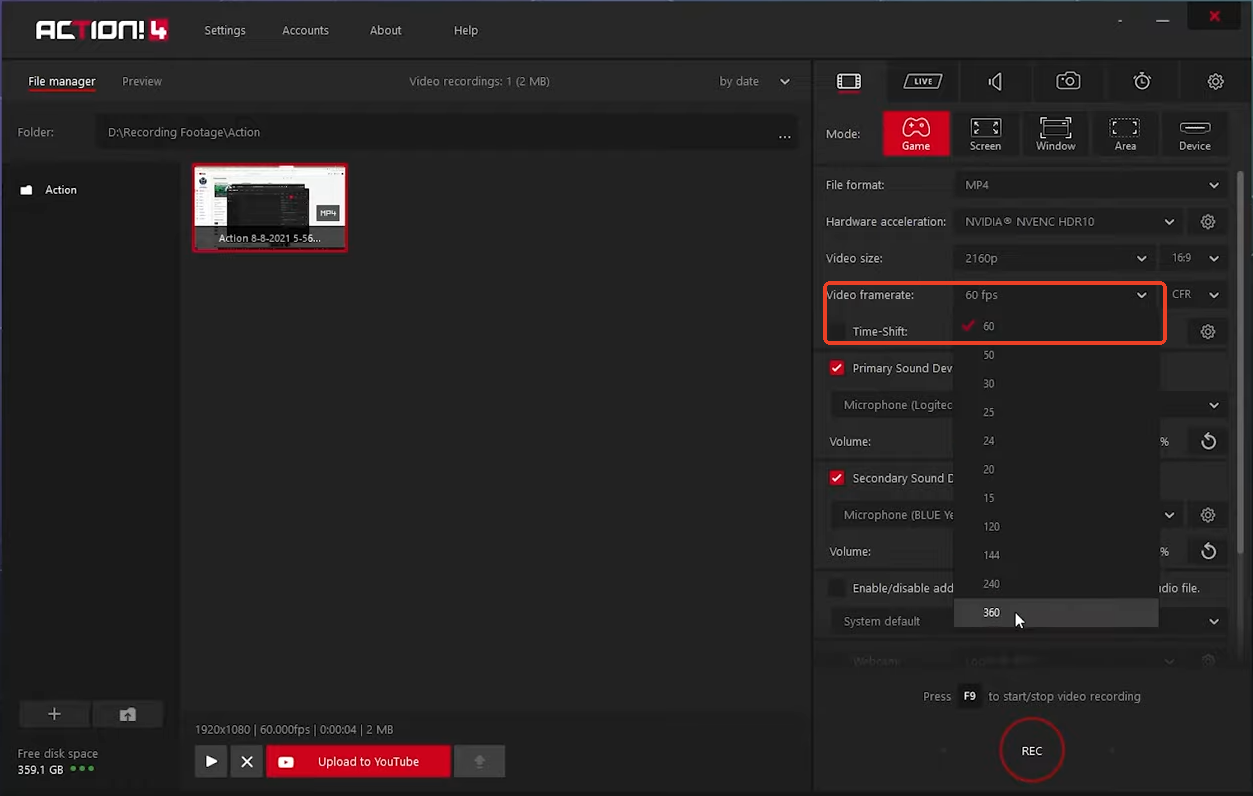1253x796 pixels.
Task: Select the Area recording mode
Action: pyautogui.click(x=1125, y=133)
